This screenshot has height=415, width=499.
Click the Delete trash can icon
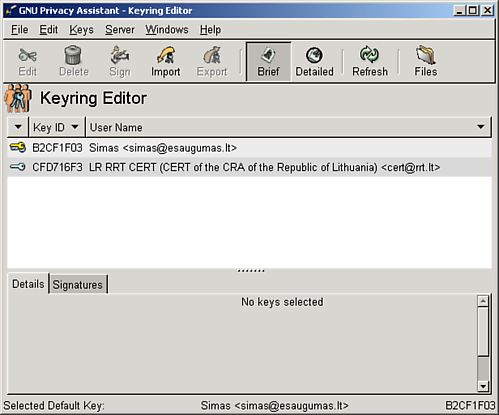click(73, 55)
